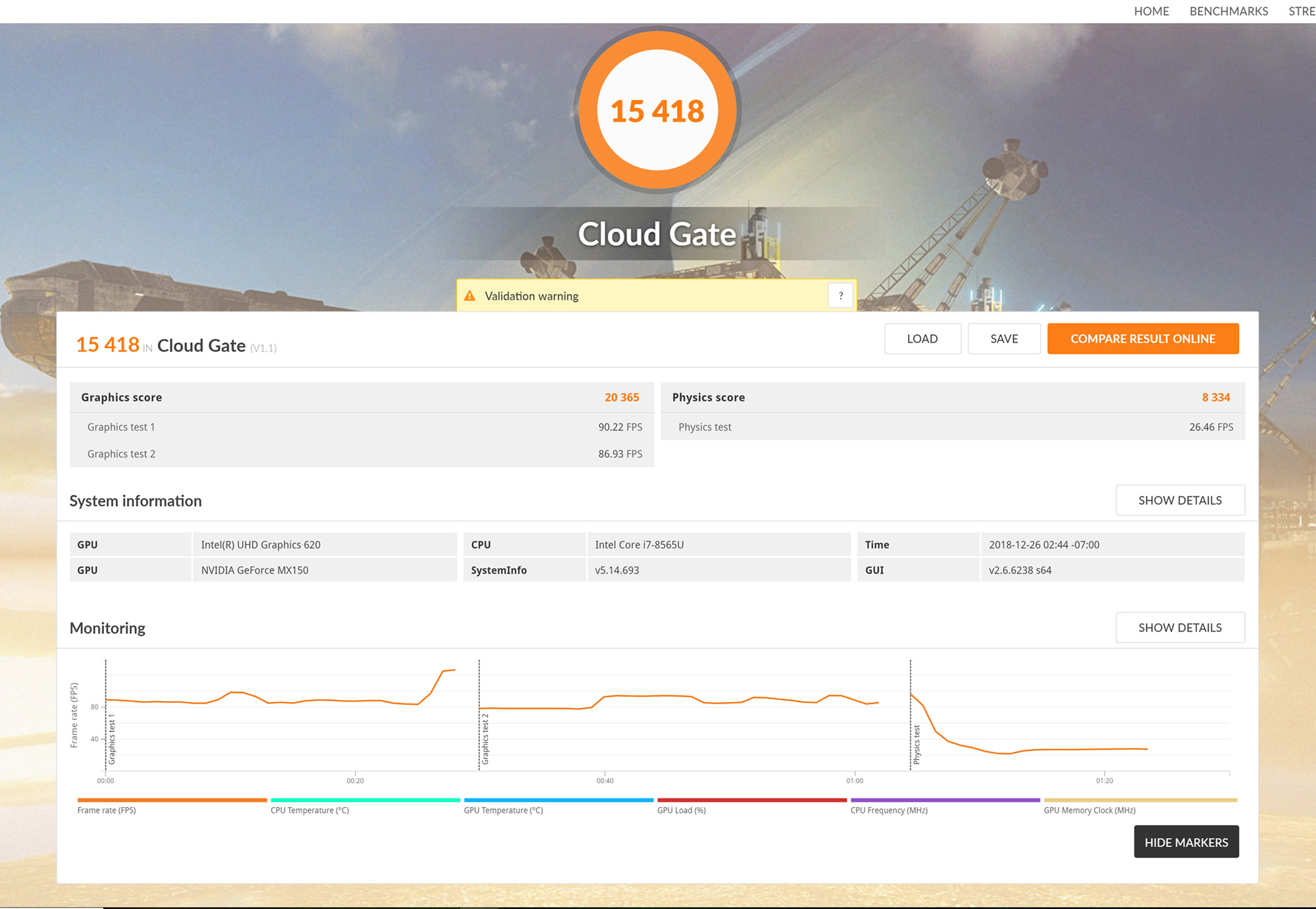Click the LOAD button

click(922, 338)
